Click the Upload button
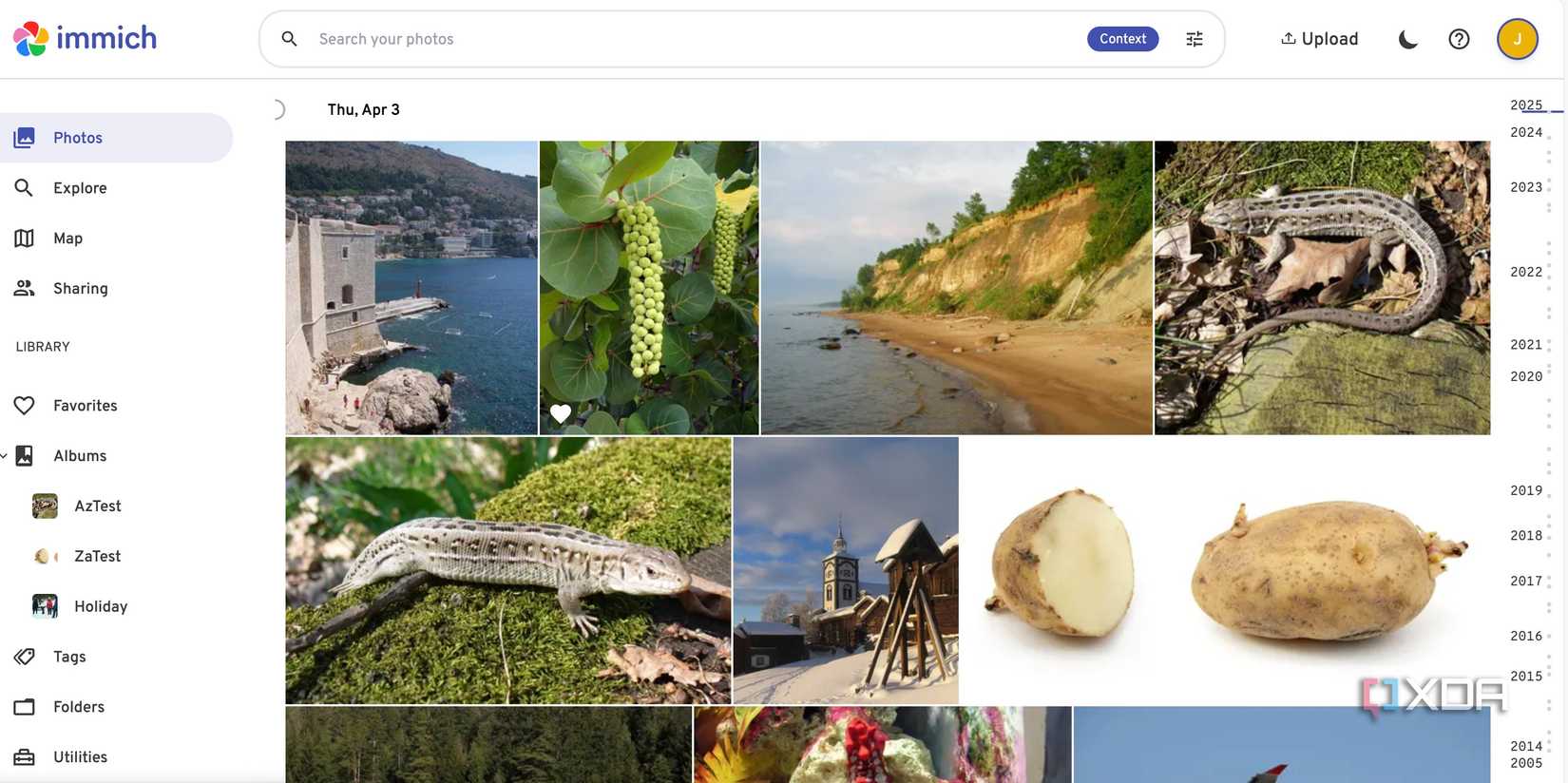This screenshot has width=1568, height=783. (x=1320, y=39)
